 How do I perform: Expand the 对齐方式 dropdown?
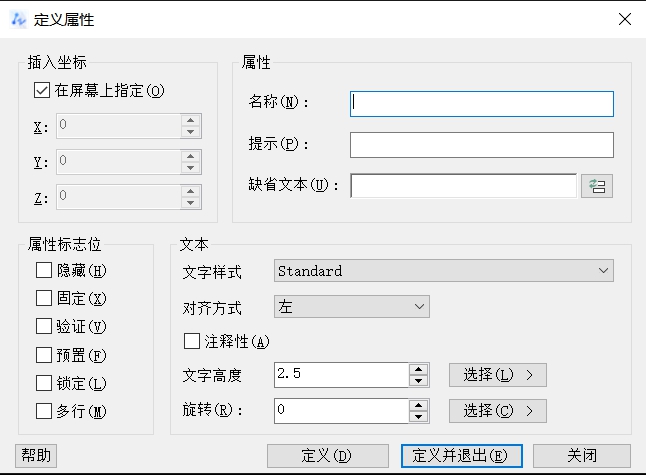(351, 307)
